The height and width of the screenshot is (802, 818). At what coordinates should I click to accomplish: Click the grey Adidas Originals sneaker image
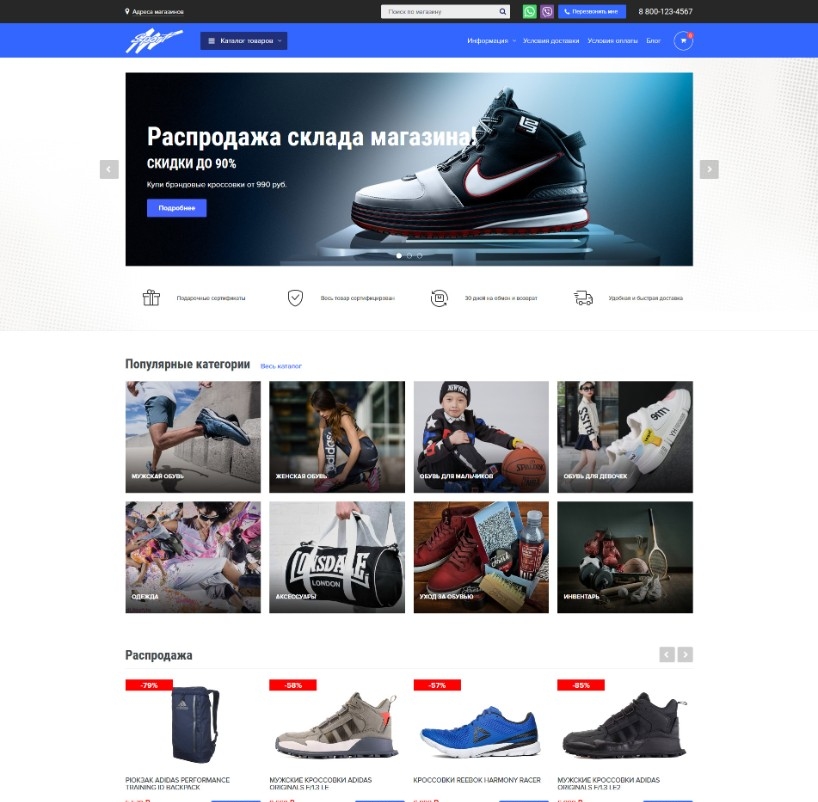(x=336, y=725)
